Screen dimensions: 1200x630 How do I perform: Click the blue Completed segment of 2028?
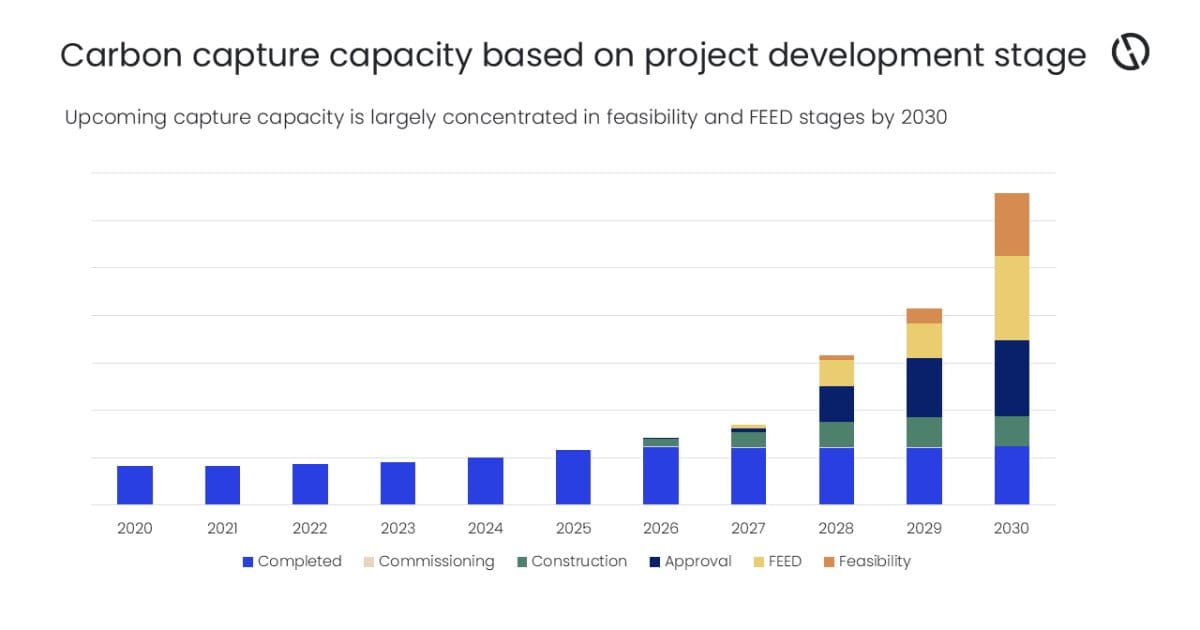click(x=836, y=476)
